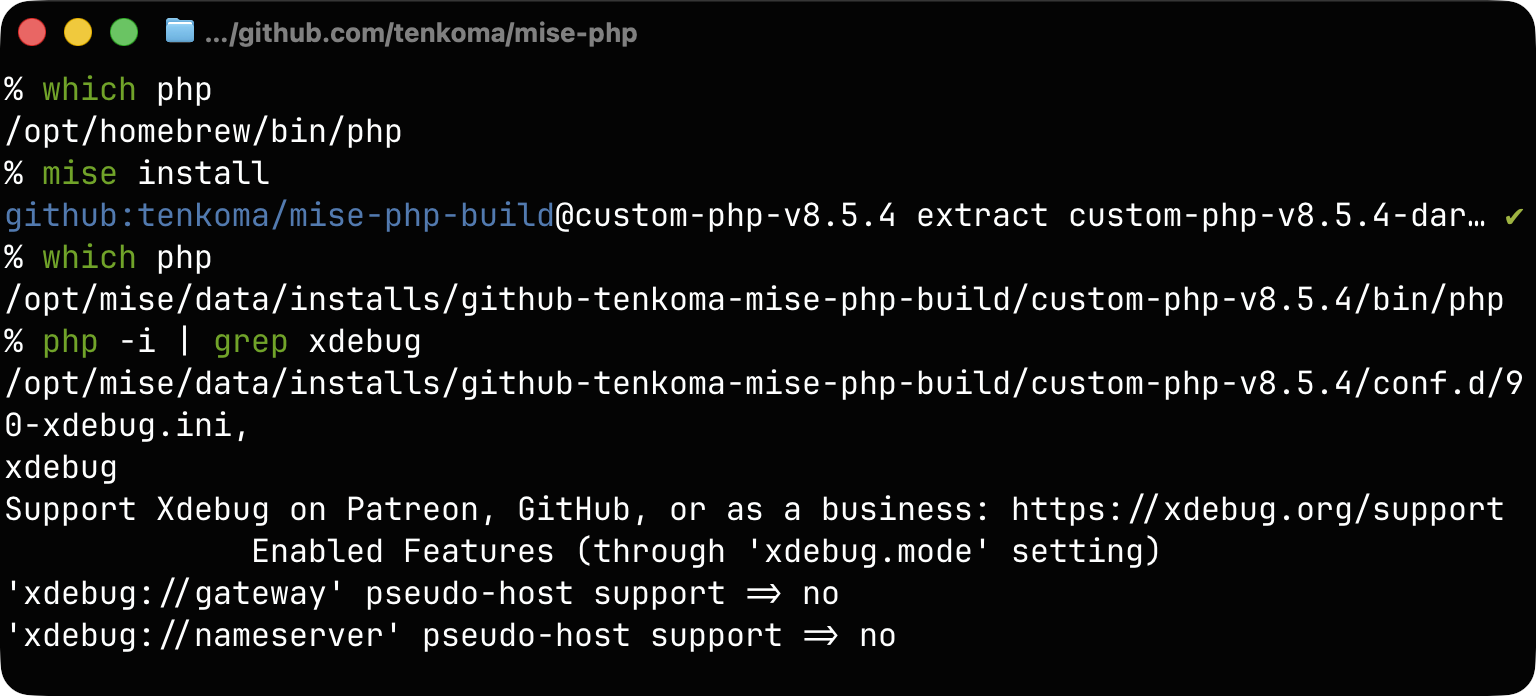Click the first "which php" command
Viewport: 1536px width, 696px height.
click(x=127, y=89)
